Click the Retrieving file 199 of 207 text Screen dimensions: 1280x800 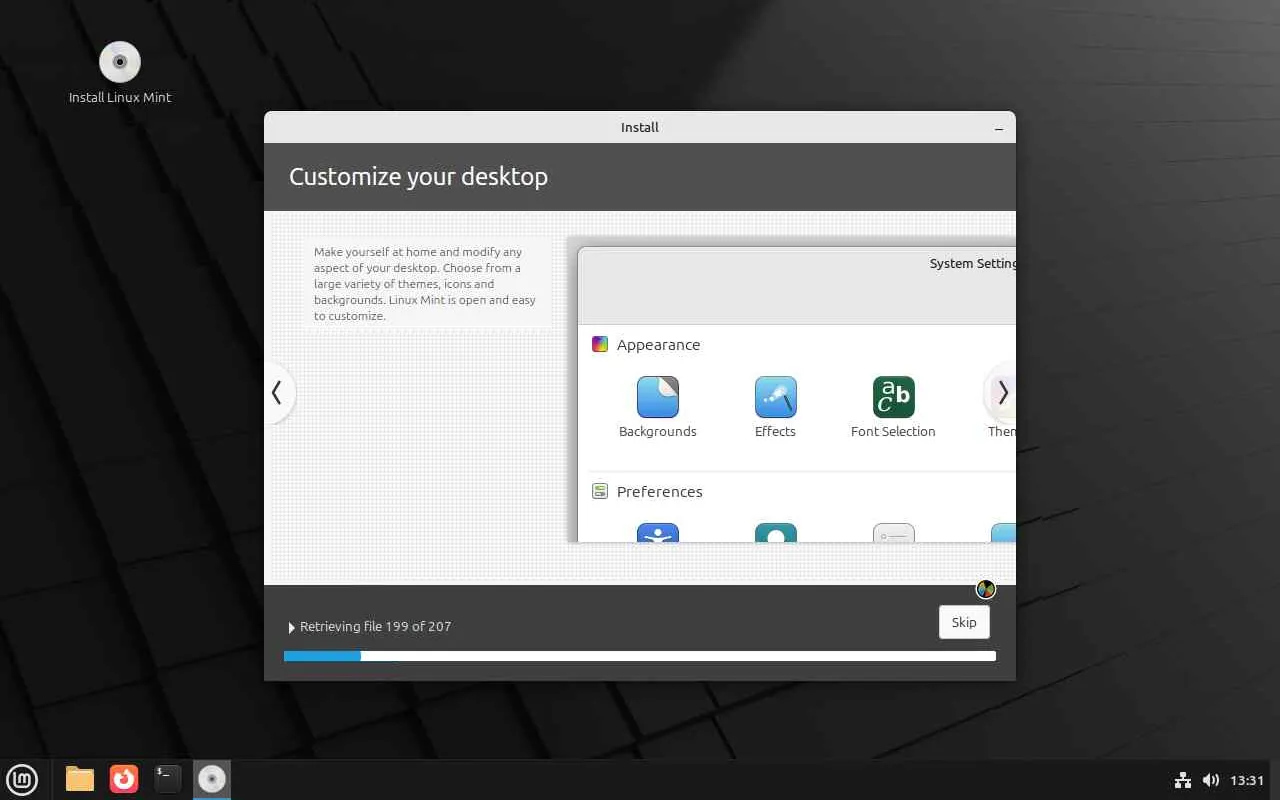(x=375, y=627)
